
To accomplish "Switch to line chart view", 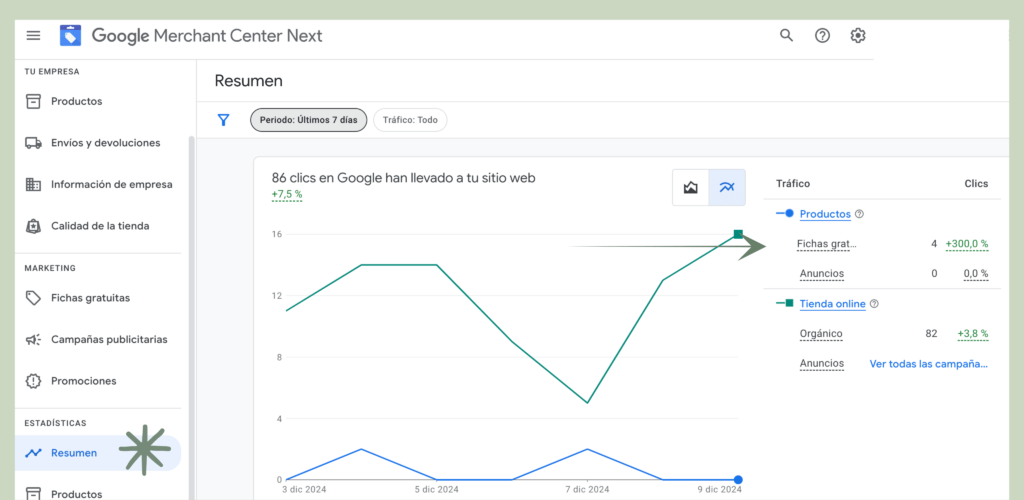I will [x=727, y=187].
